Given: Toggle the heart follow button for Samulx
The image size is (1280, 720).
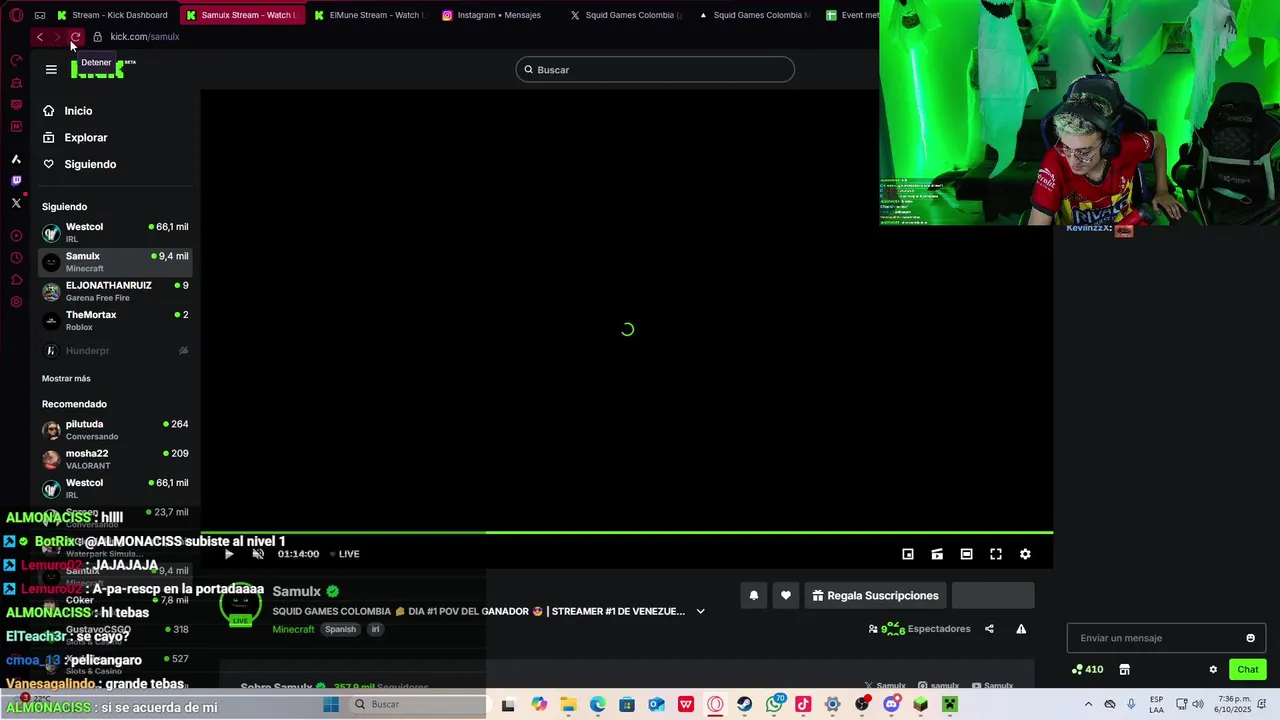Looking at the screenshot, I should coord(786,596).
